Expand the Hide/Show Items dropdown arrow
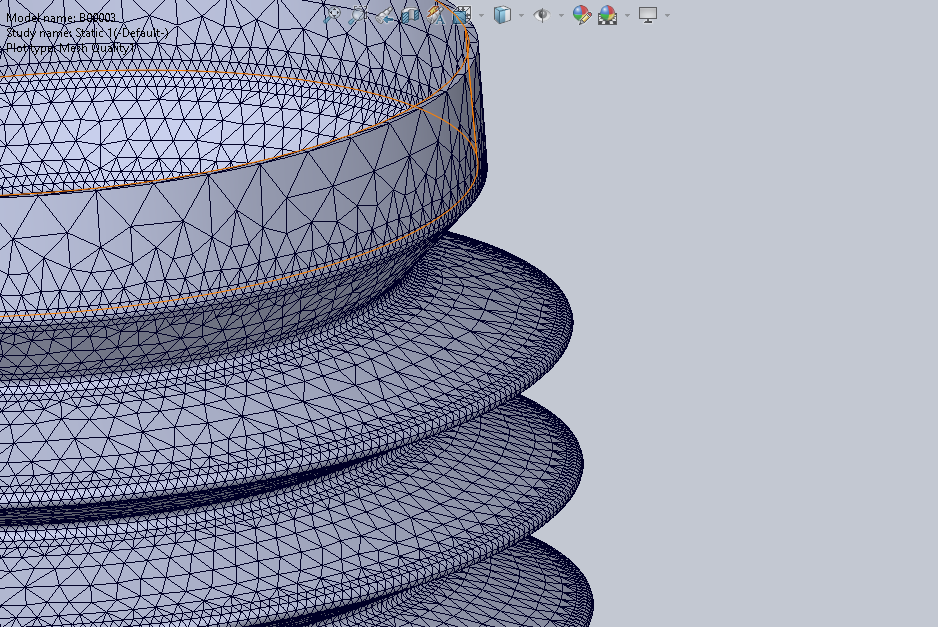 click(560, 16)
